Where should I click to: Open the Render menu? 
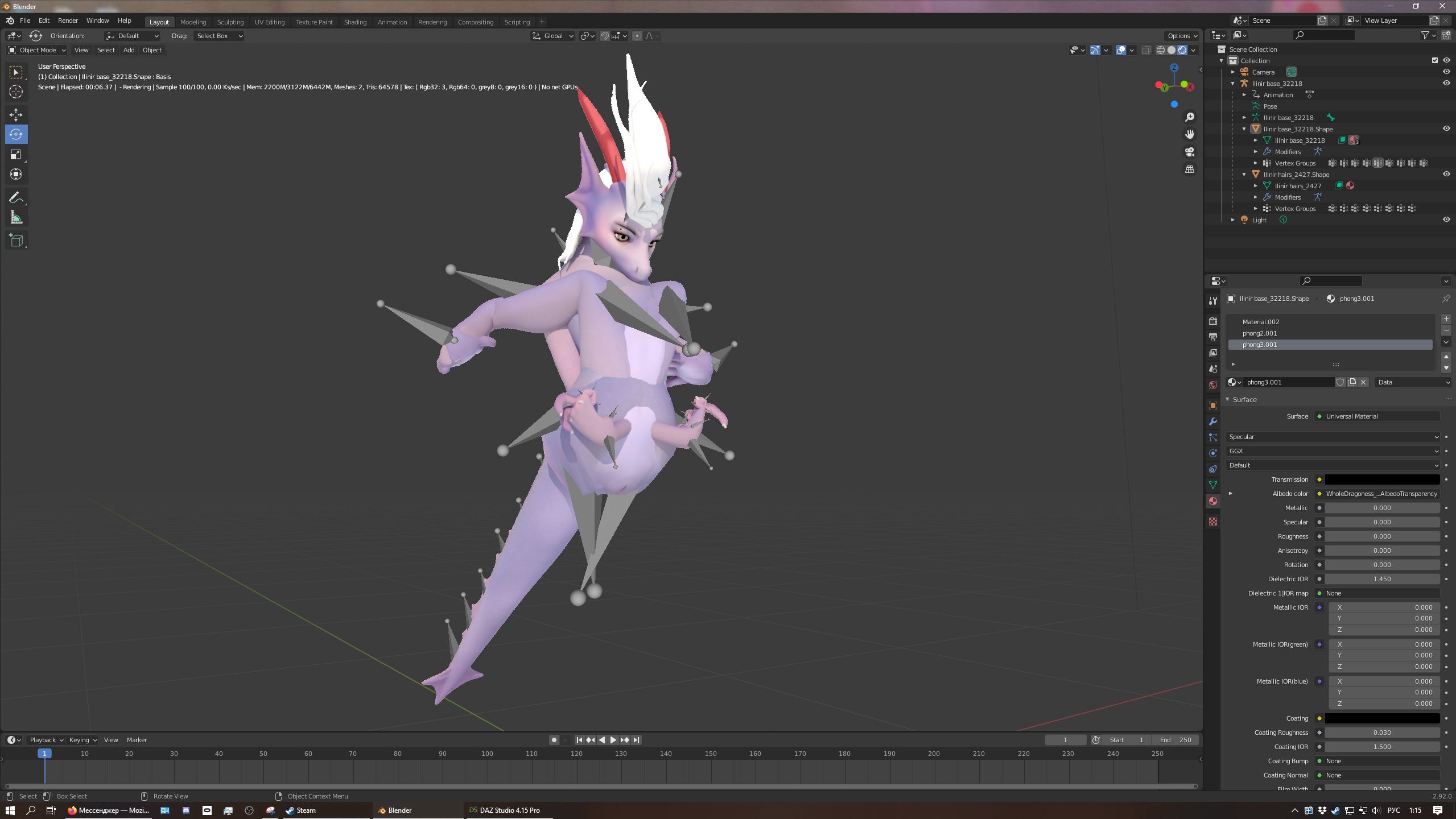coord(68,20)
